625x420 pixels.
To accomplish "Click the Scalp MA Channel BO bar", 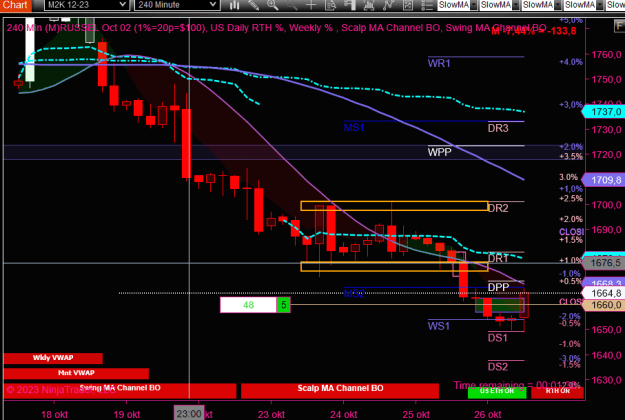I will pyautogui.click(x=340, y=390).
